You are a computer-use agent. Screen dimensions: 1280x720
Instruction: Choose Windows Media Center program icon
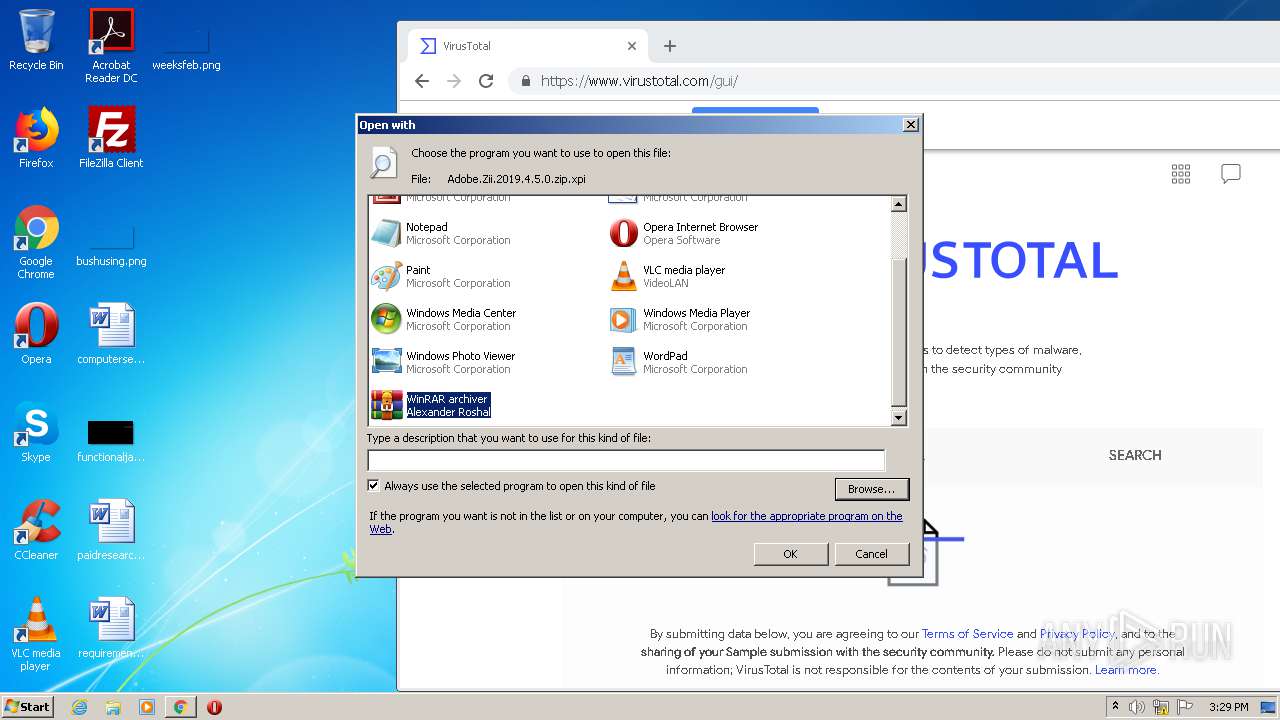386,319
